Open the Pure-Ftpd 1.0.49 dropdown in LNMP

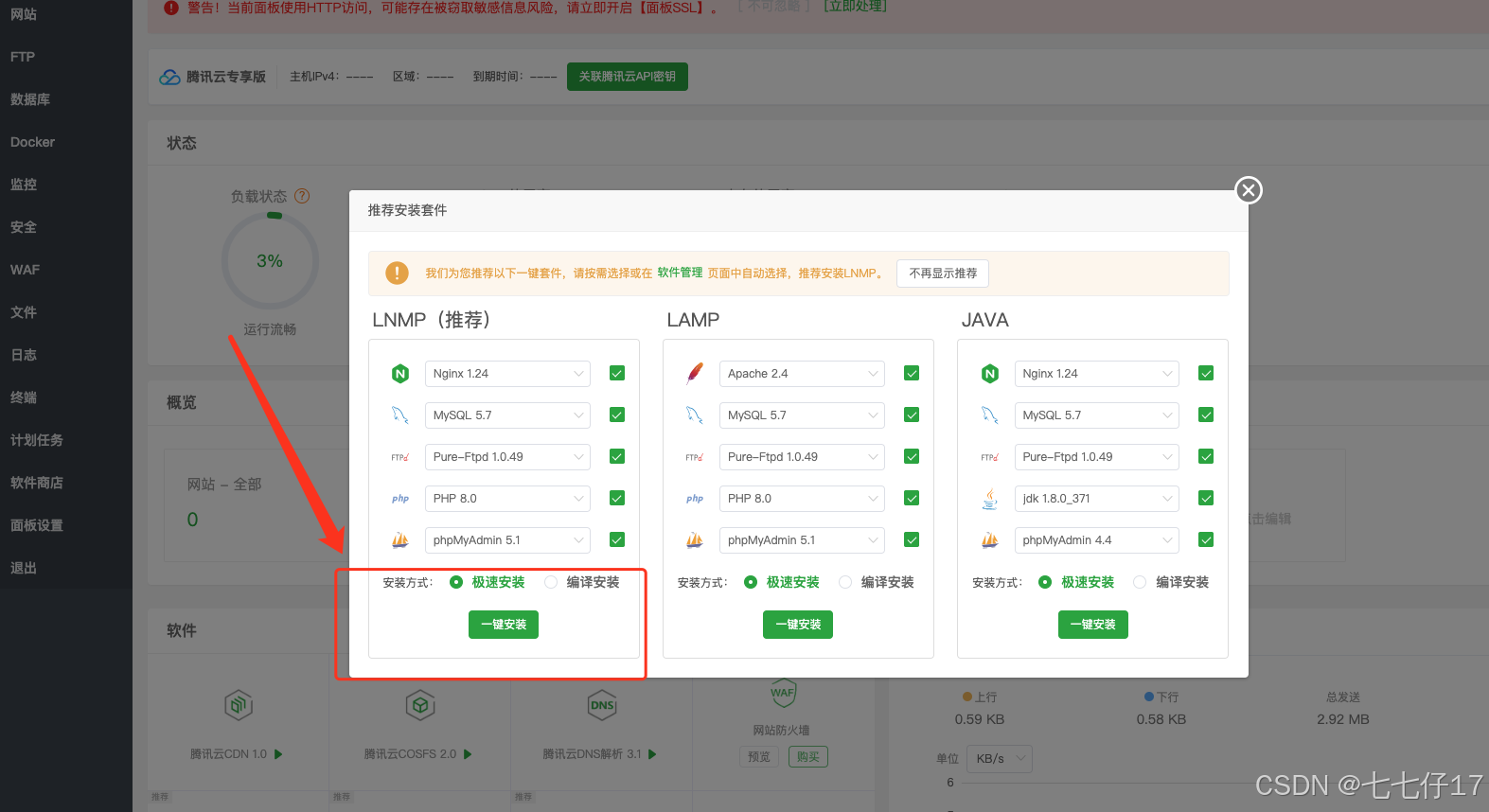(x=507, y=457)
